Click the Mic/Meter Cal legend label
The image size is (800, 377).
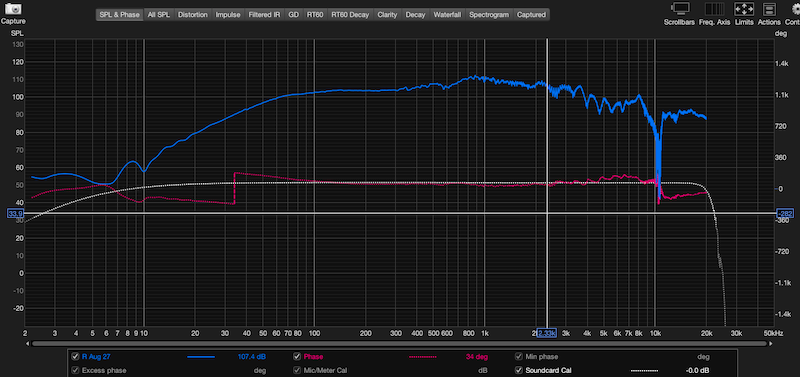326,370
